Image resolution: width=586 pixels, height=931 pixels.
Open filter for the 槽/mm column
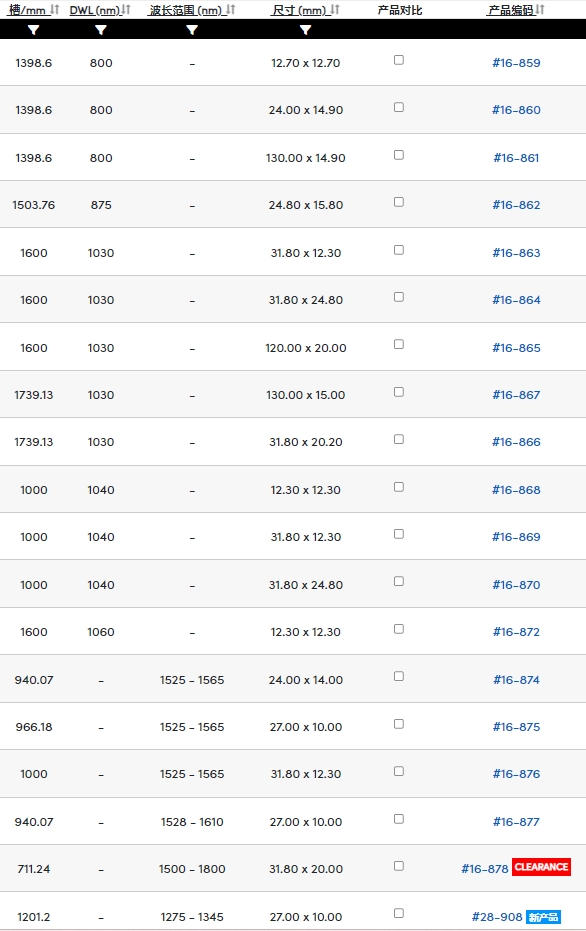33,30
